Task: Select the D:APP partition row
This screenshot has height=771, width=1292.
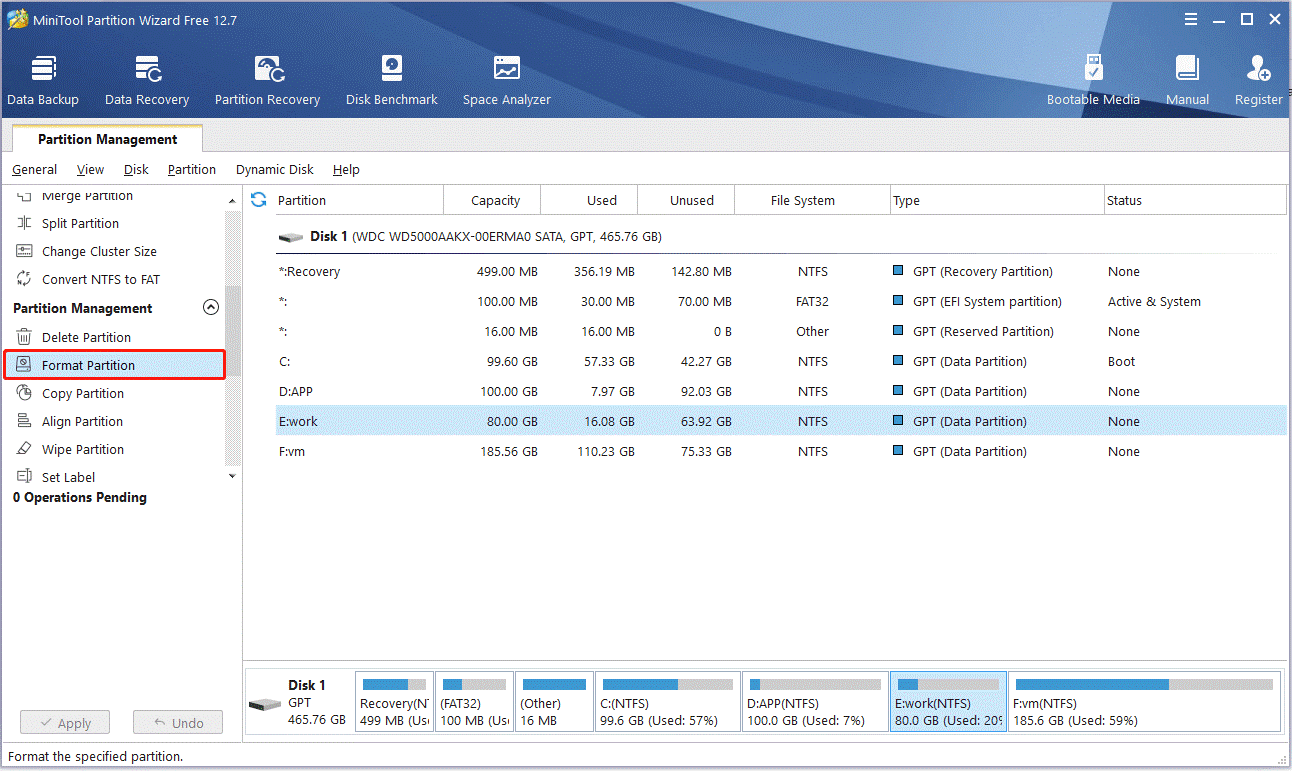Action: click(x=781, y=392)
